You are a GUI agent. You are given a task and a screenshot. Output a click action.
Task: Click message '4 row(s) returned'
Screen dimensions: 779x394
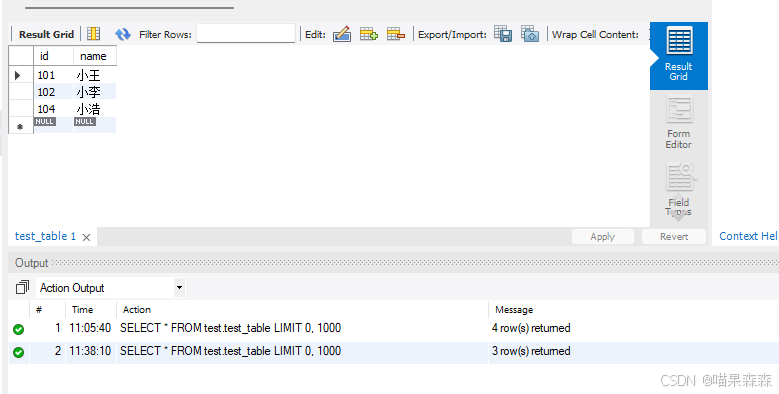click(531, 328)
